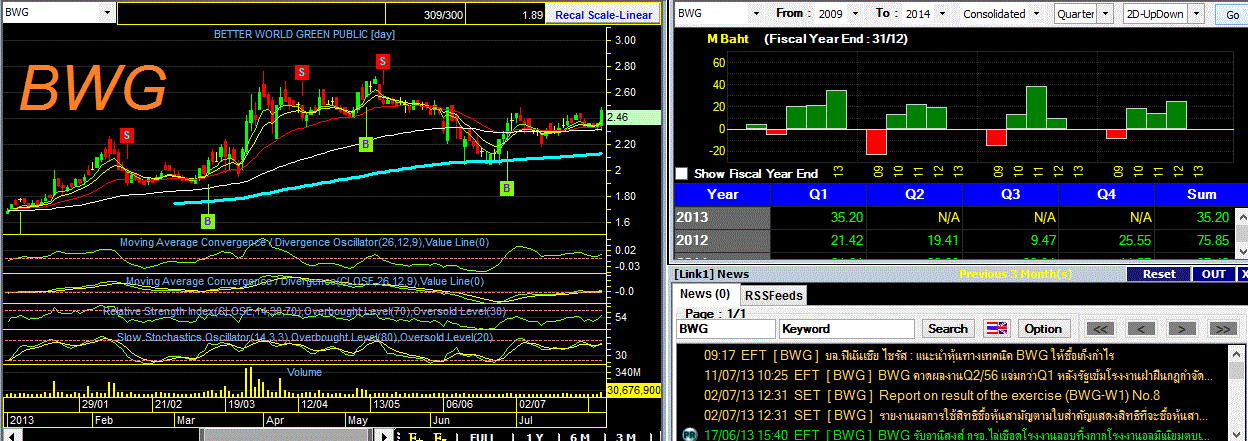Click the X close icon of News panel
The height and width of the screenshot is (441, 1248).
click(1243, 274)
